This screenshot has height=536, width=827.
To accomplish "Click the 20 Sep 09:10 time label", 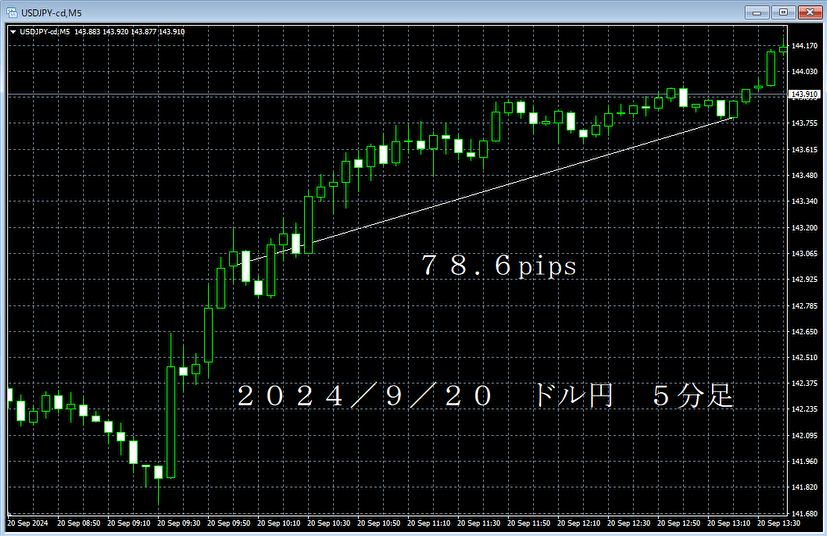I will point(129,523).
